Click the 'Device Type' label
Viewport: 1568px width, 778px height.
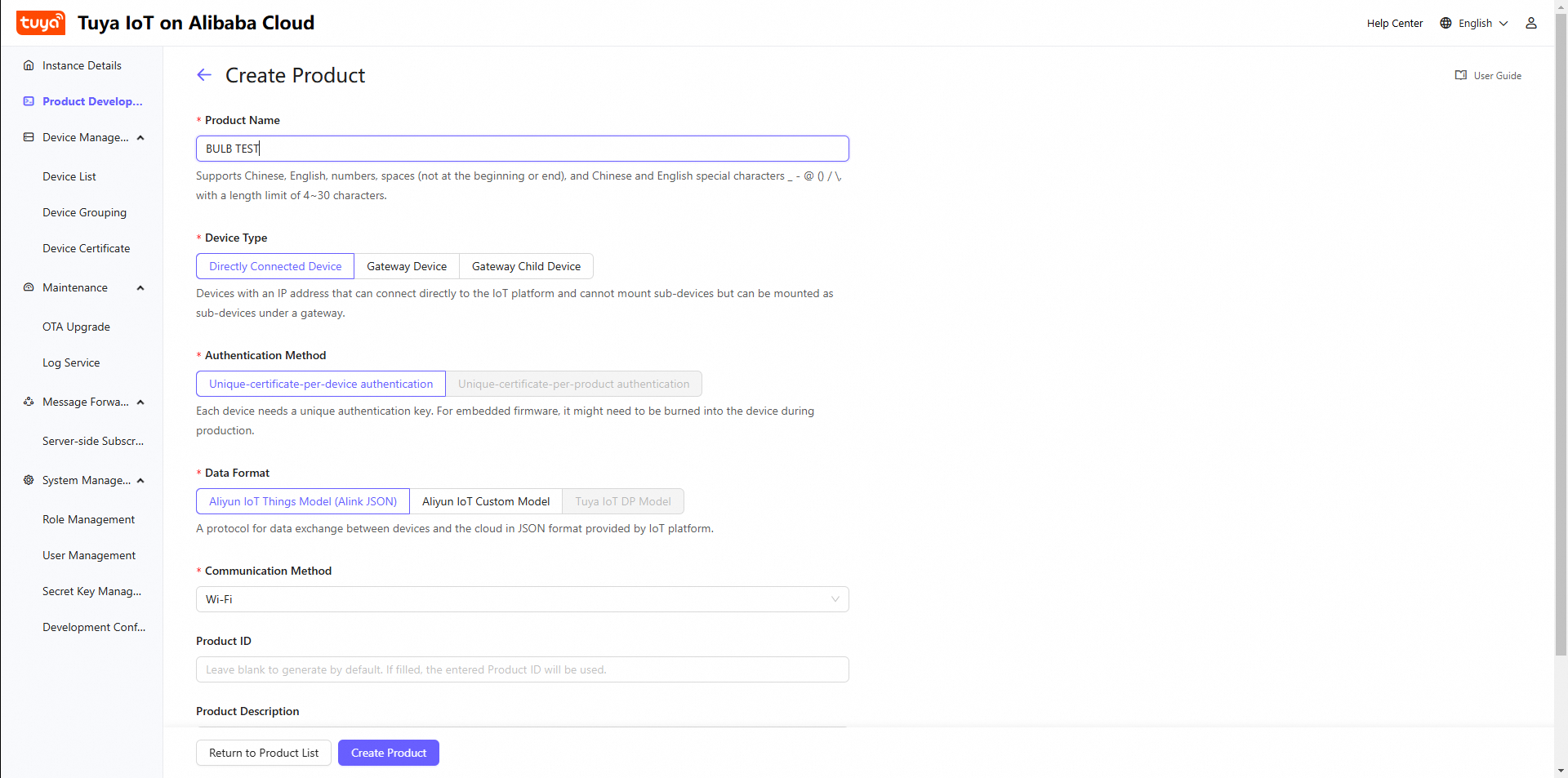click(x=236, y=238)
